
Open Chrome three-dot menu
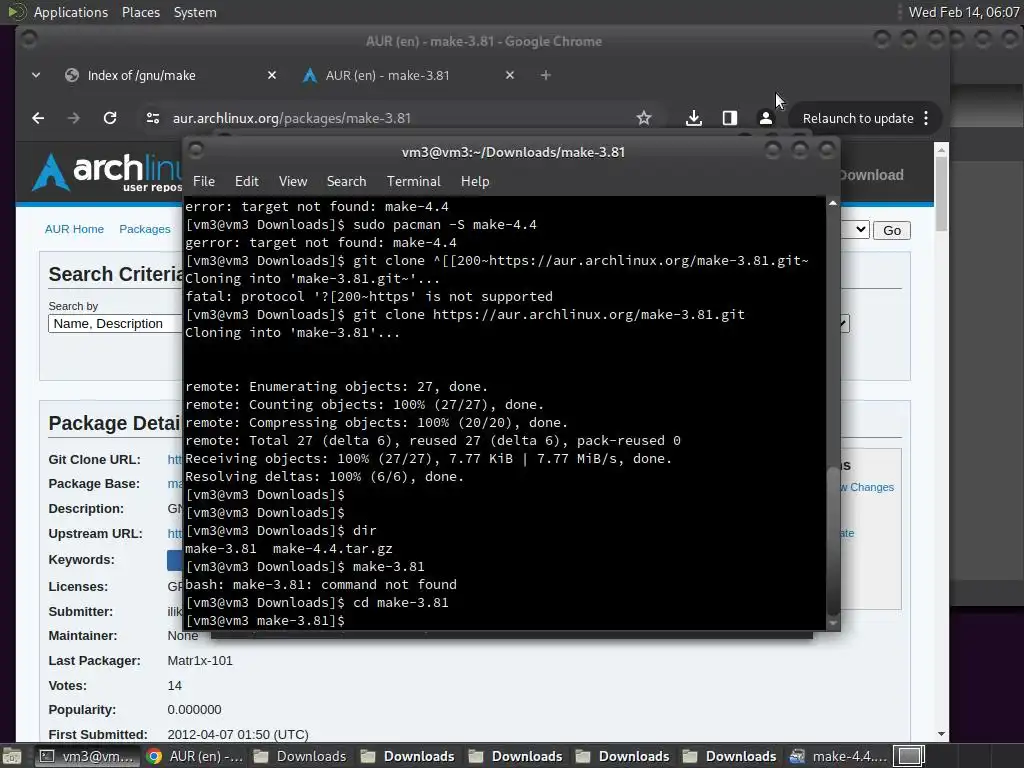pos(926,118)
